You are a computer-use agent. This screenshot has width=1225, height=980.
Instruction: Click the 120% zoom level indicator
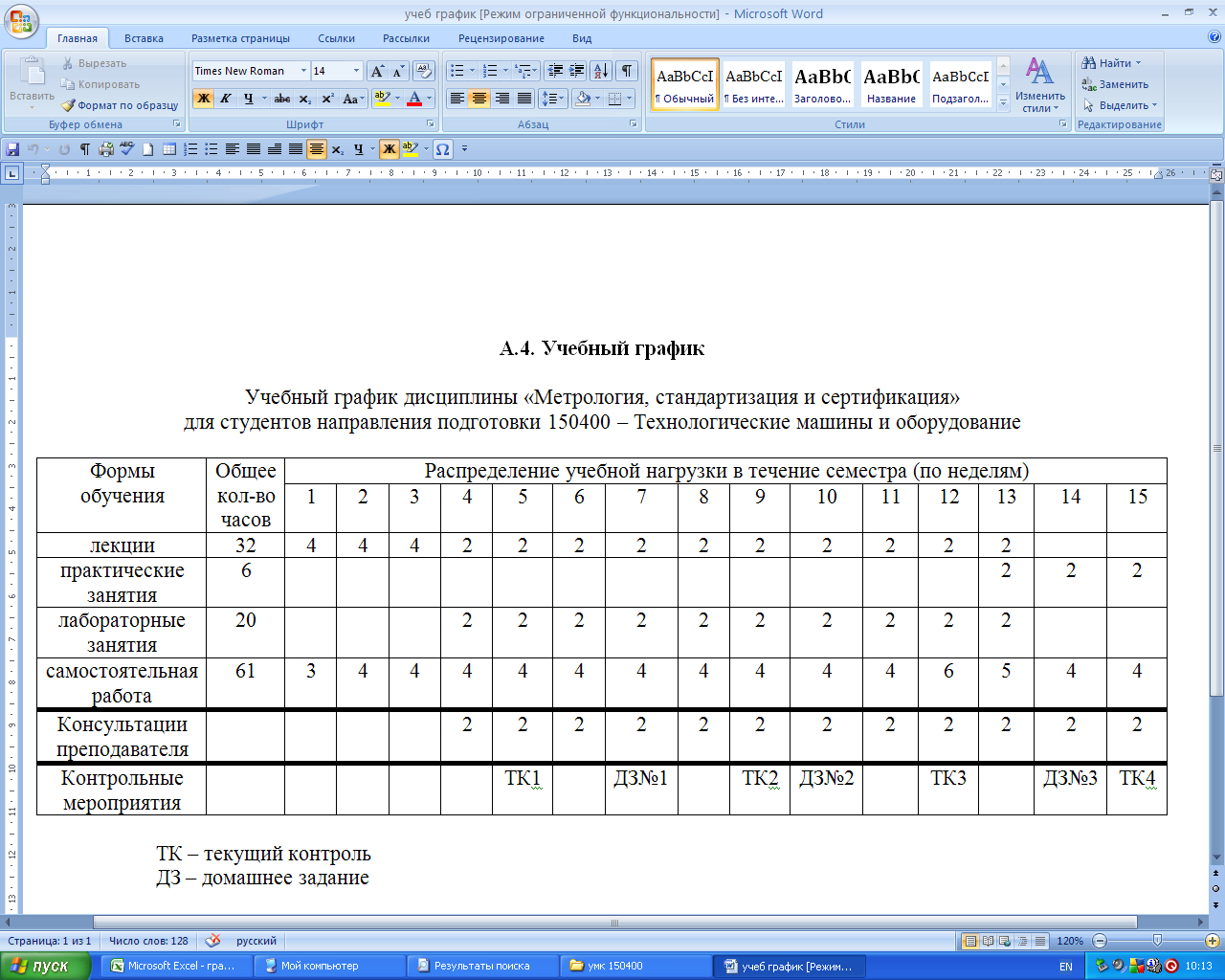point(1070,941)
